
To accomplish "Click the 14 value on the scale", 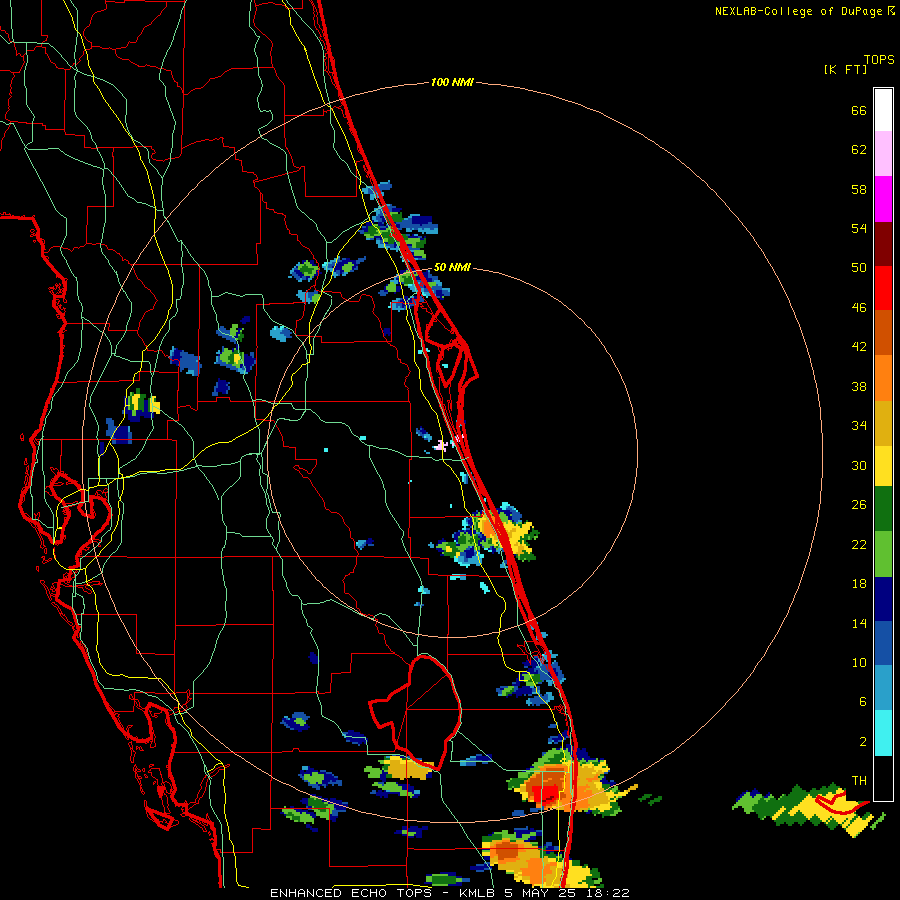I will 859,623.
